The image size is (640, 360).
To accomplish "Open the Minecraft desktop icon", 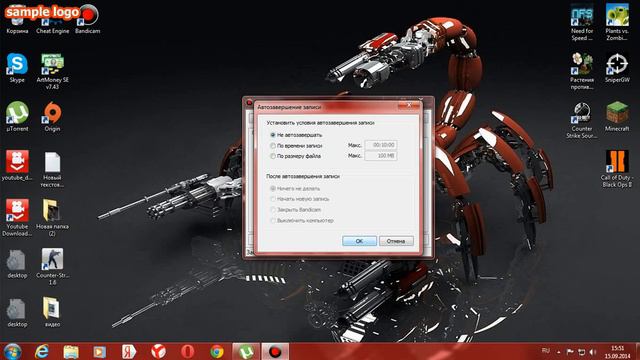I will (x=617, y=116).
